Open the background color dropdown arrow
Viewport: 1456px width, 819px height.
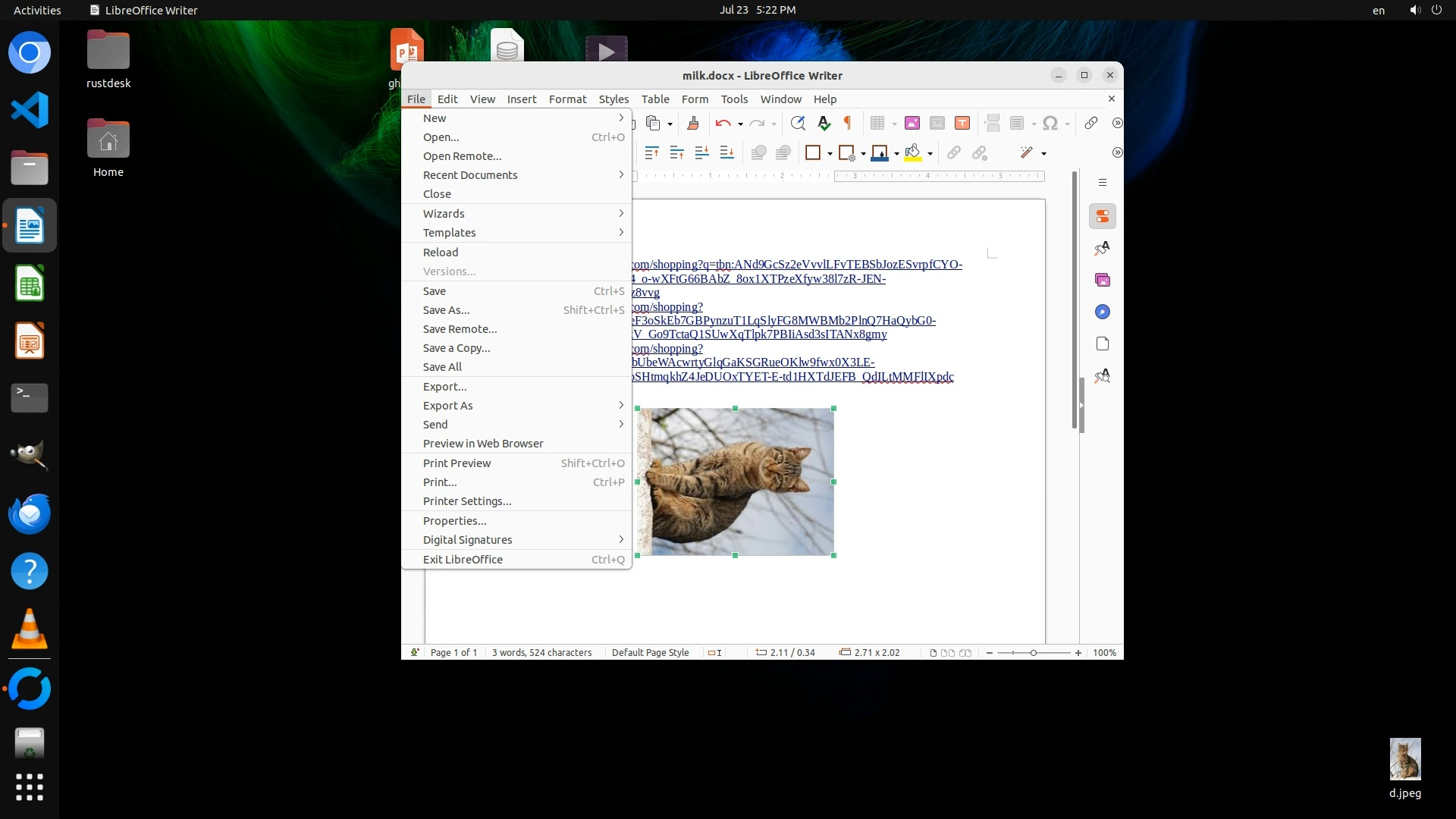click(x=930, y=154)
